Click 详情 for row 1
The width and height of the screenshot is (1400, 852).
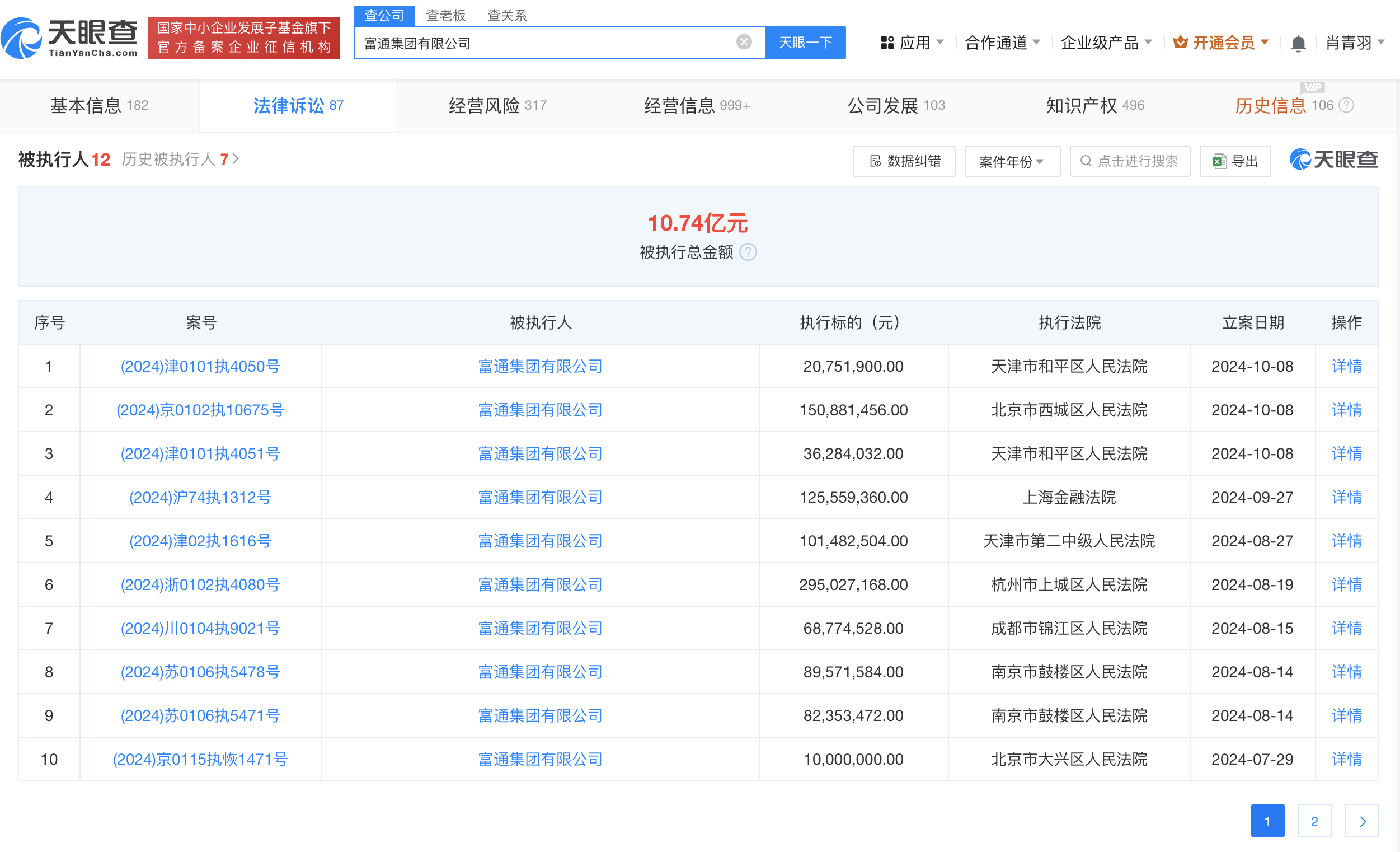(x=1346, y=366)
